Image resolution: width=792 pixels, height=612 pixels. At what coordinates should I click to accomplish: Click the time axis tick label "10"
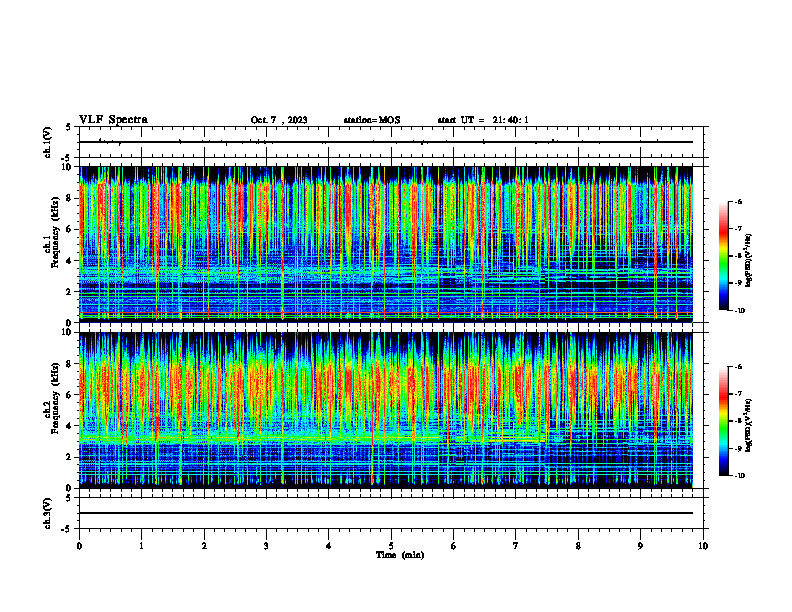click(x=703, y=546)
